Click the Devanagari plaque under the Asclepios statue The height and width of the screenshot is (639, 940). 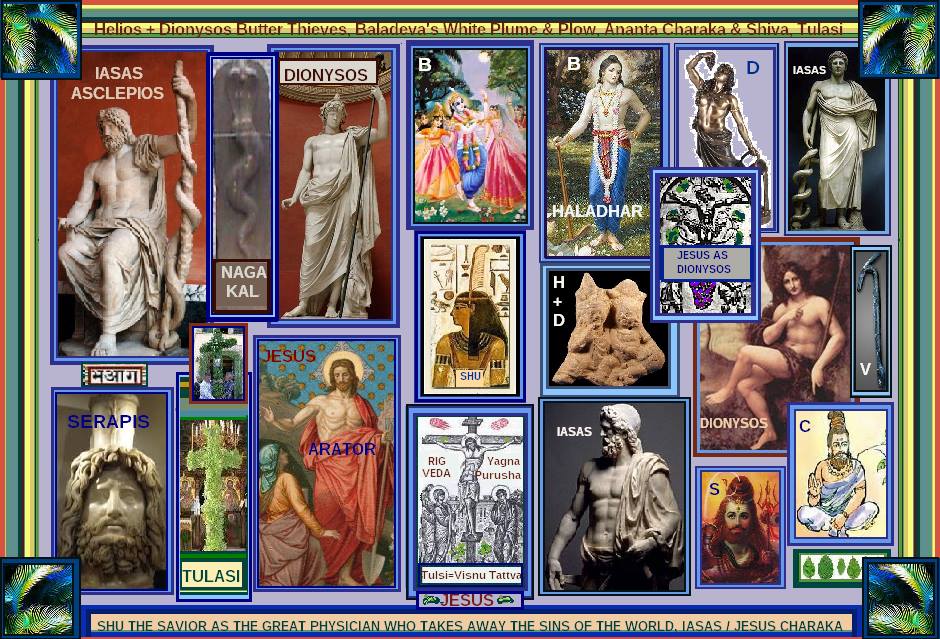[116, 375]
